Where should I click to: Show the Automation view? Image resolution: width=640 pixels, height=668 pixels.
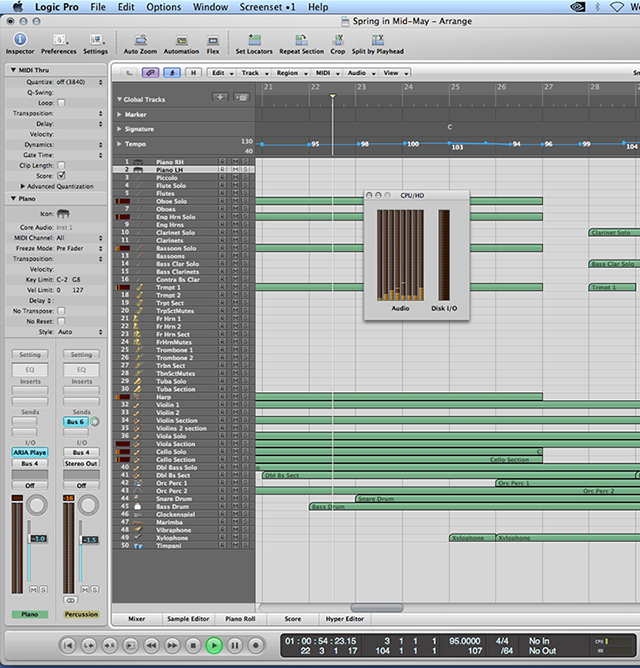coord(182,43)
